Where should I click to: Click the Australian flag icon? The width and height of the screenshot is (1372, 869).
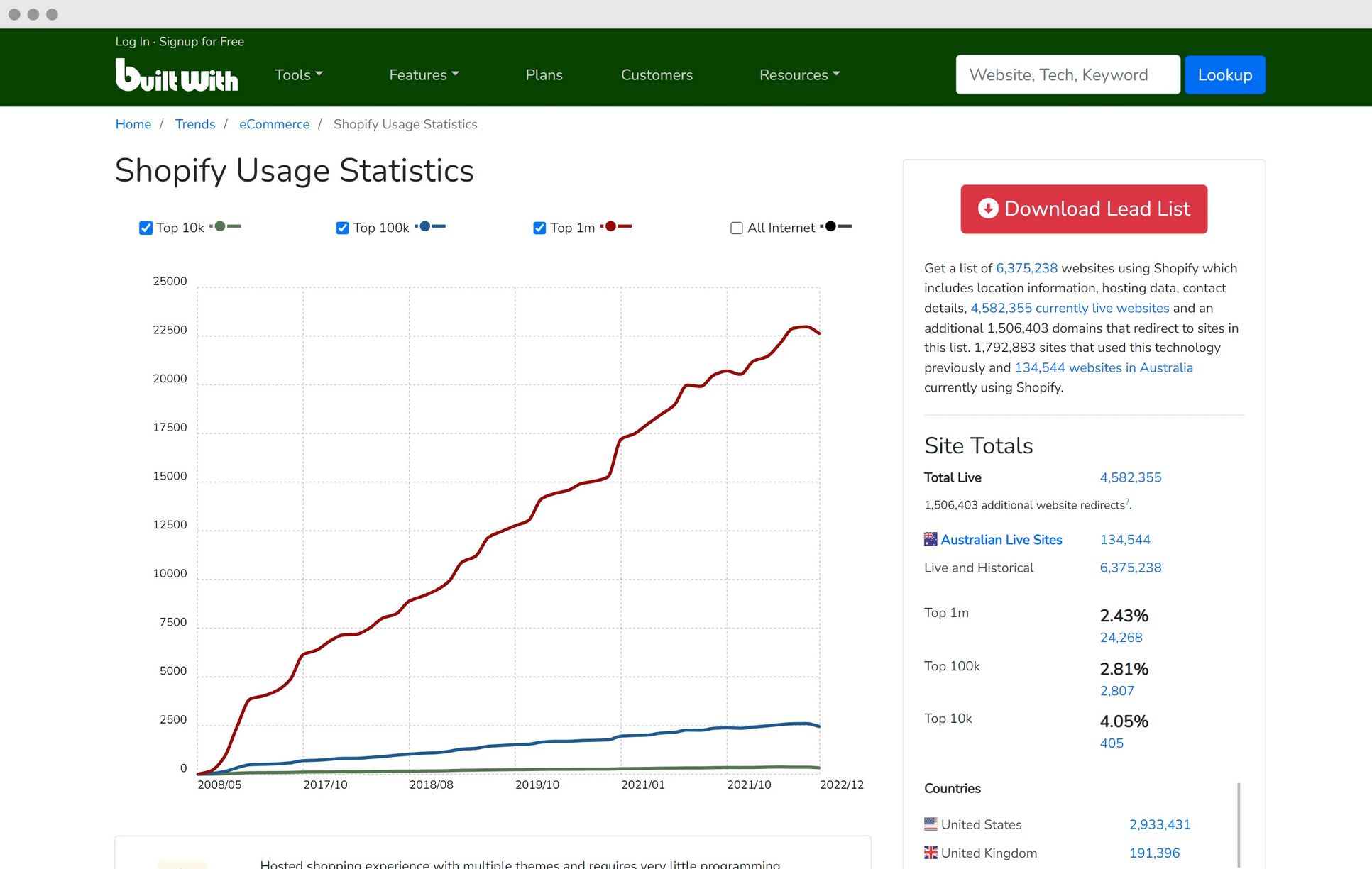coord(930,539)
